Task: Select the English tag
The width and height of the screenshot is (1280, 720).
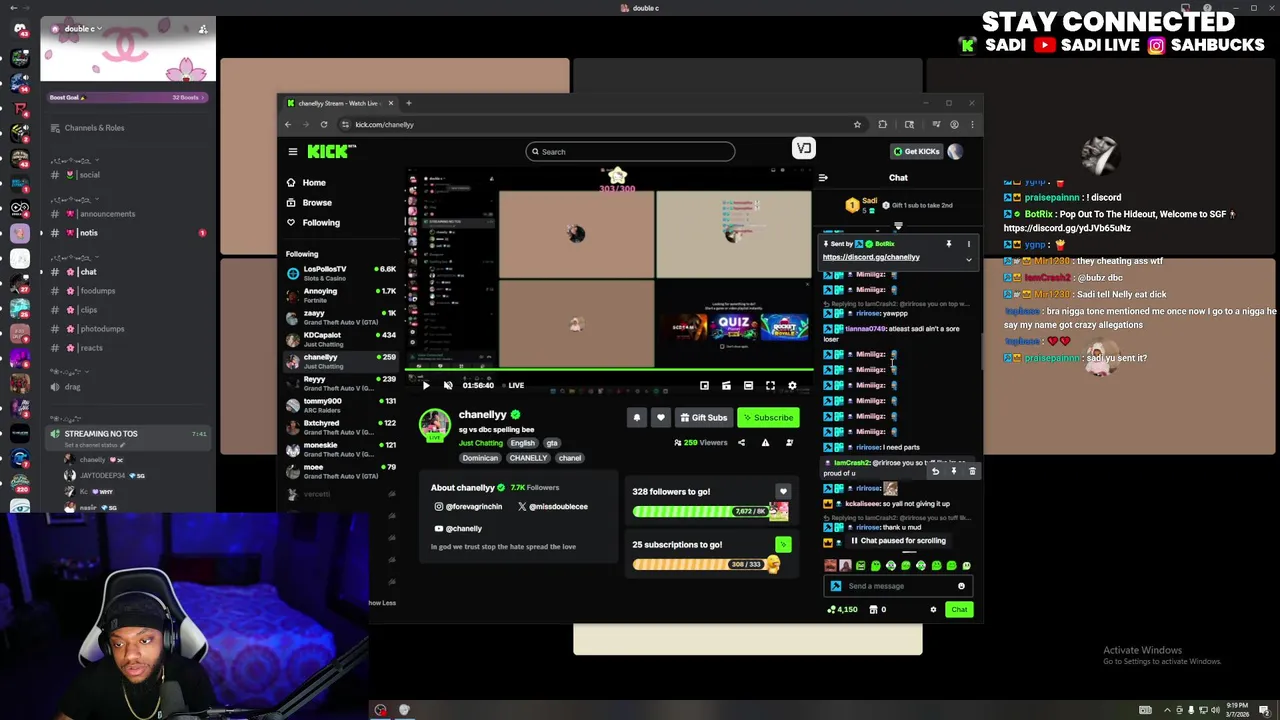Action: click(x=523, y=443)
